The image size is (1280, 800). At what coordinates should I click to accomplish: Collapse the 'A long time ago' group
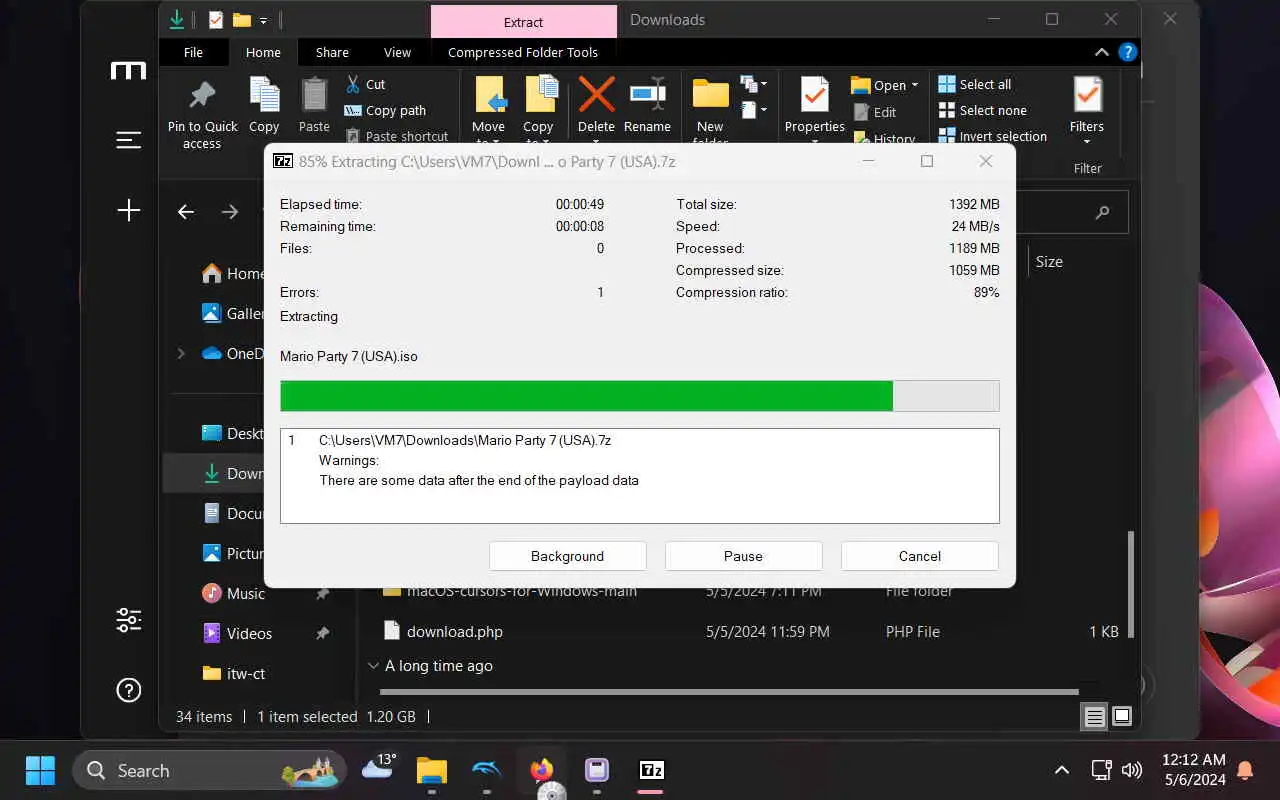tap(373, 666)
